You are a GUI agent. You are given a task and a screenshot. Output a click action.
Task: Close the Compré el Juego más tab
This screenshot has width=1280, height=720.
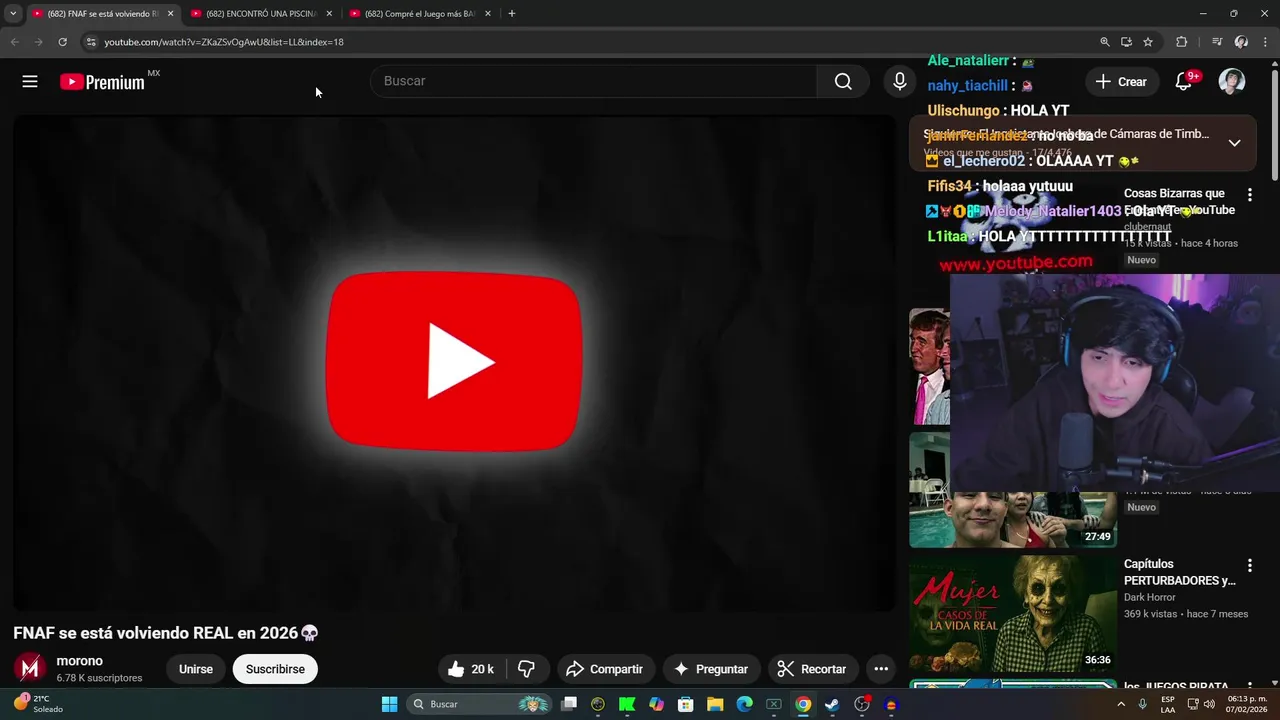[x=488, y=14]
